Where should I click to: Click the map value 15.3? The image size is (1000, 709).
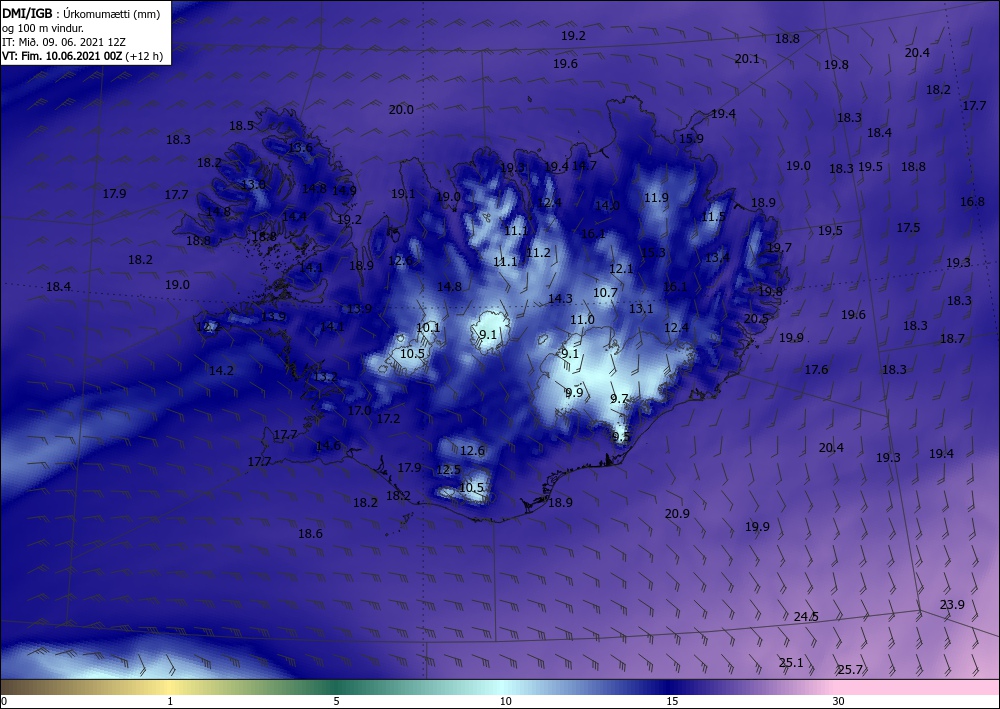click(x=653, y=252)
